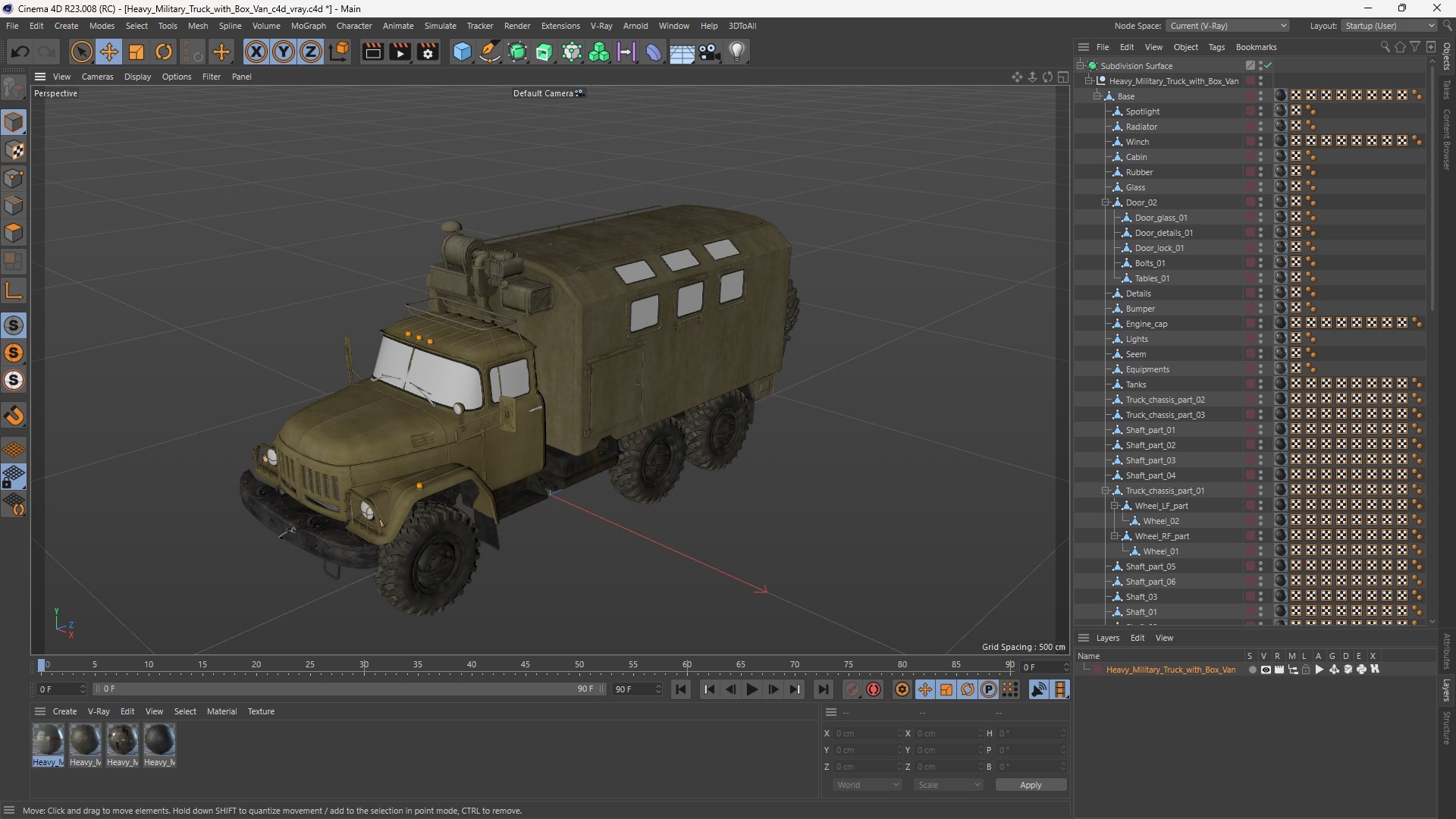This screenshot has height=819, width=1456.
Task: Toggle Z axis lock
Action: pos(311,52)
